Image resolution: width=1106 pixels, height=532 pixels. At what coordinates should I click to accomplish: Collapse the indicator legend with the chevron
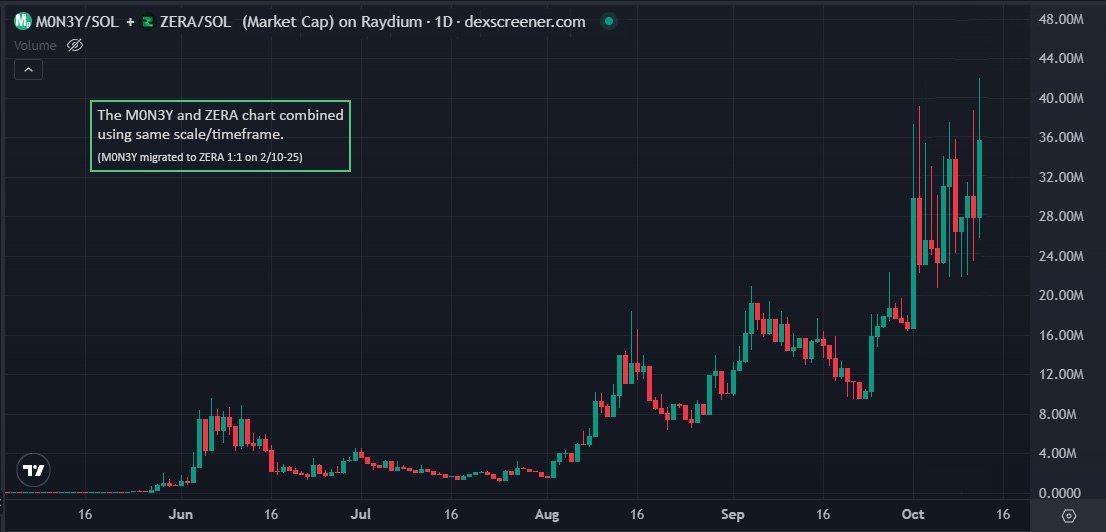click(x=28, y=70)
